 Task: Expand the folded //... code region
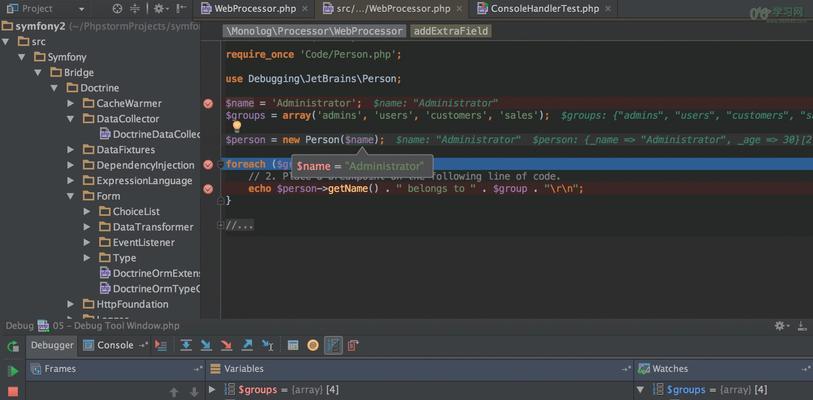221,225
